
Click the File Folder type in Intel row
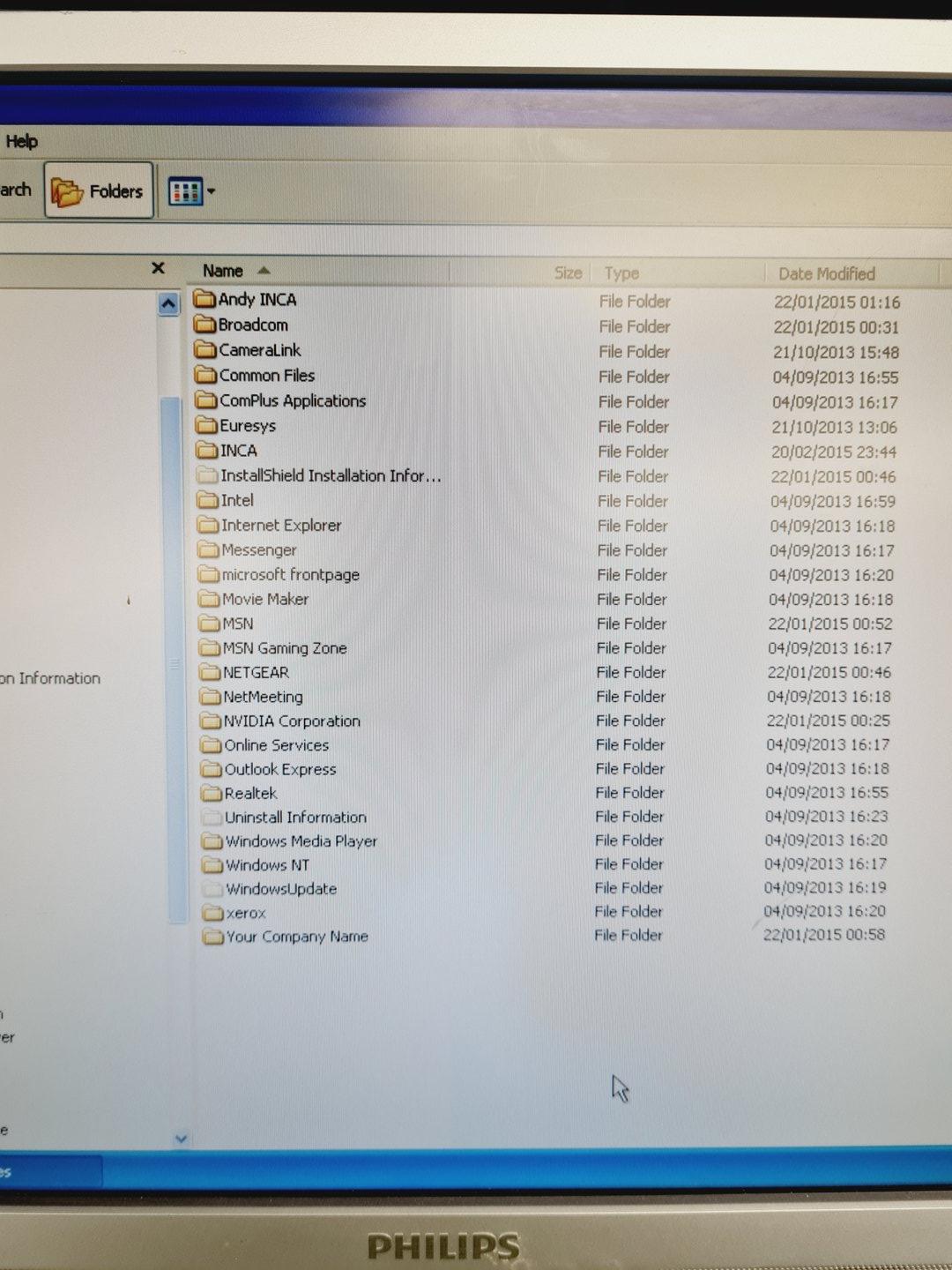point(633,501)
